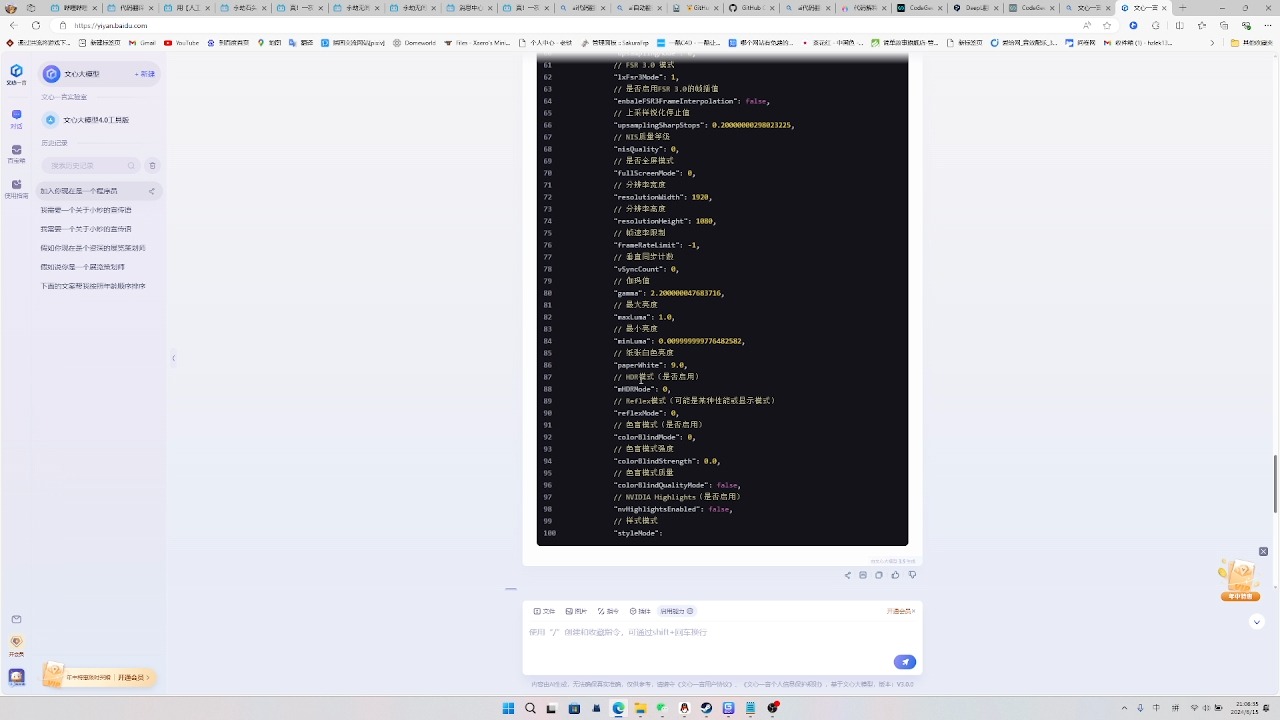Click the 文件 upload file option
This screenshot has height=720, width=1280.
544,611
